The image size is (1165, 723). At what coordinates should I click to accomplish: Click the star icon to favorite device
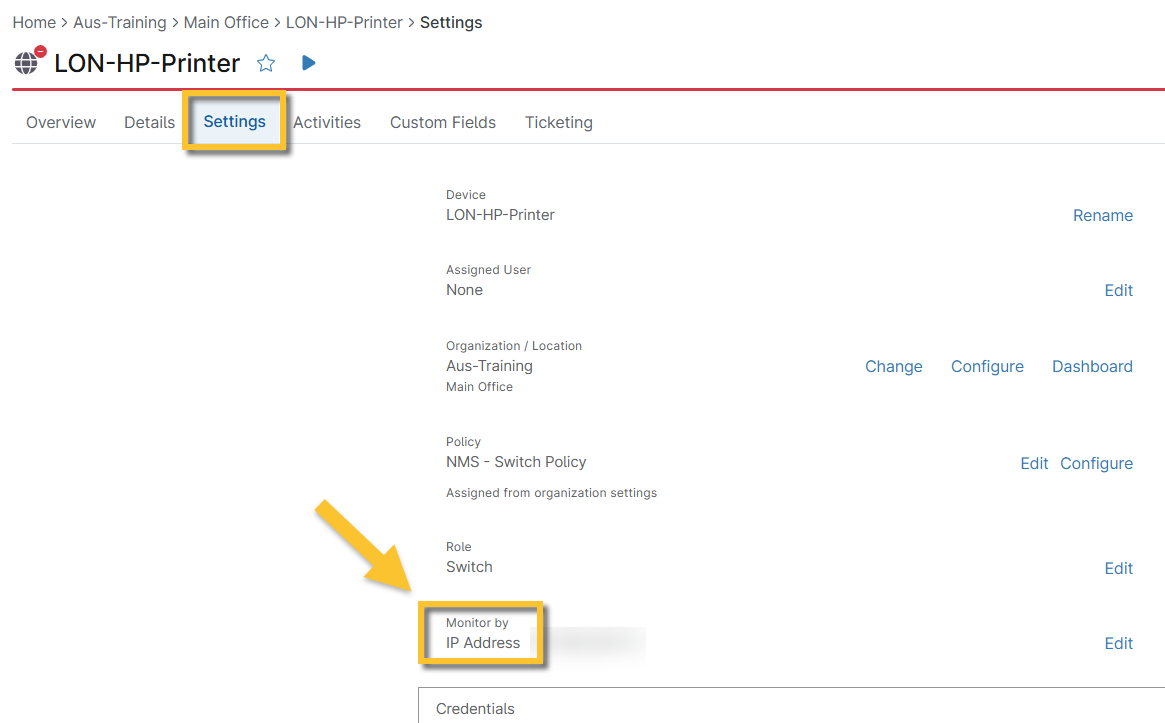coord(266,63)
